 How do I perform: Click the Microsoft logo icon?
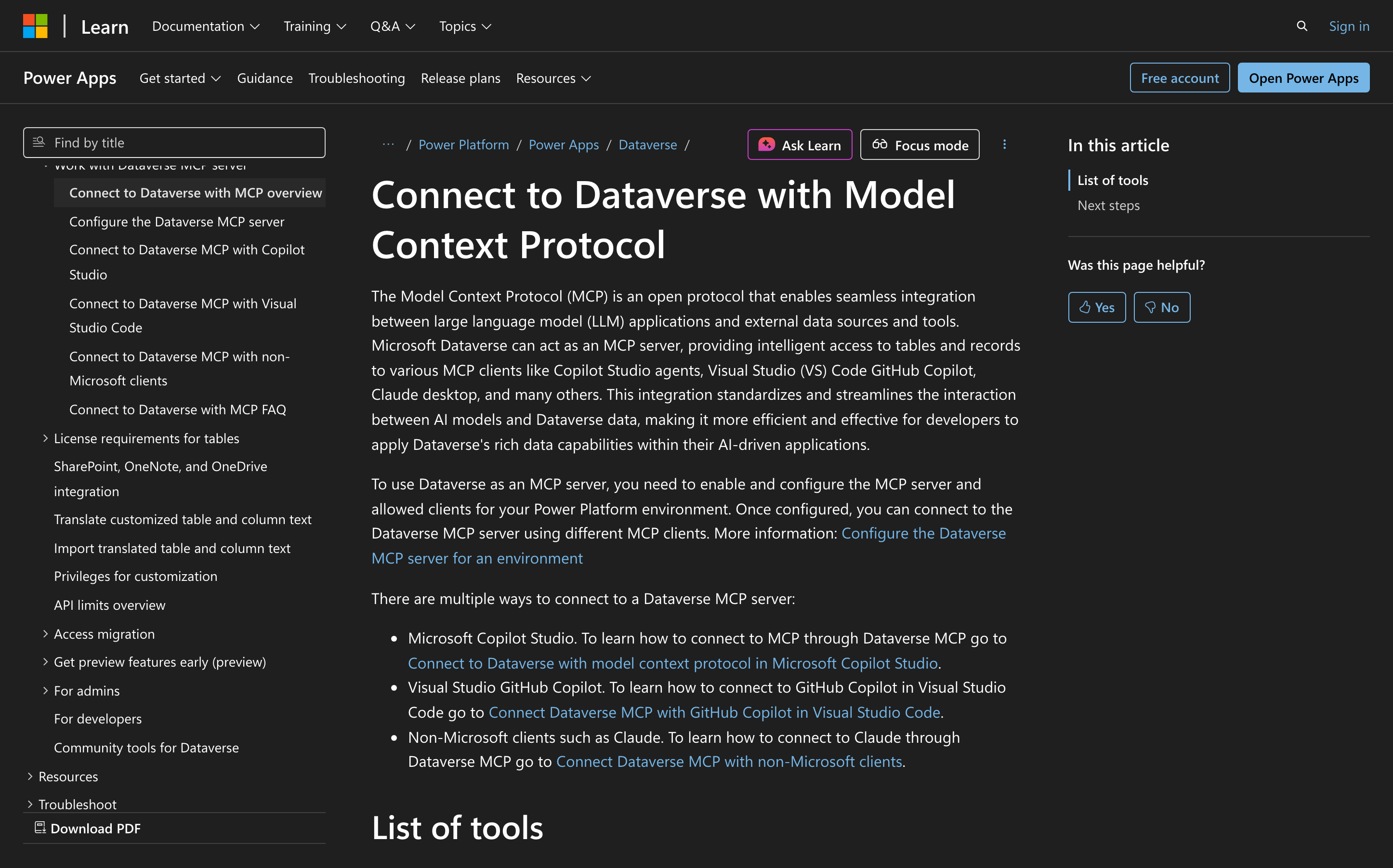coord(35,26)
